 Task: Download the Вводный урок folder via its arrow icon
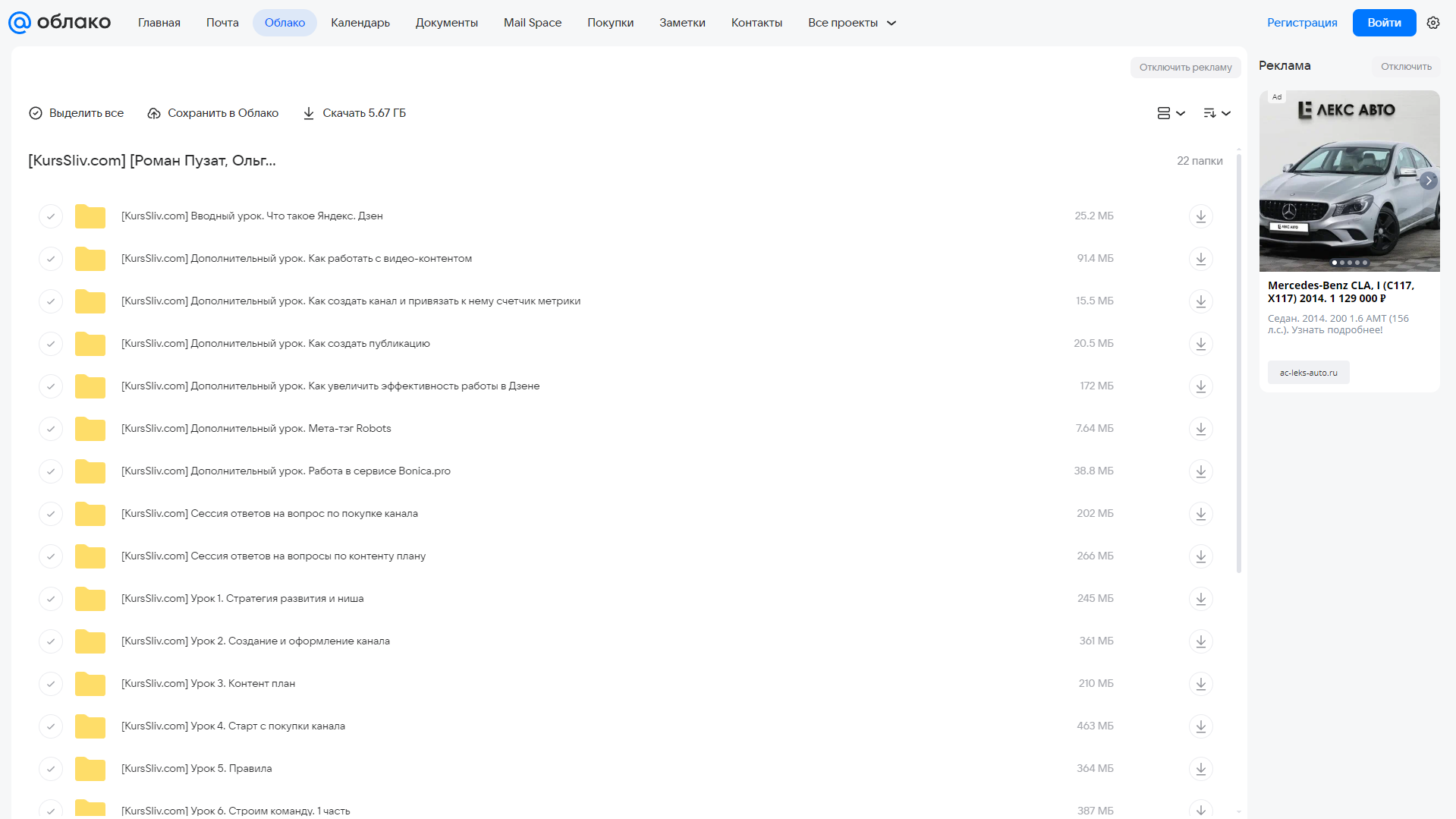click(1200, 216)
